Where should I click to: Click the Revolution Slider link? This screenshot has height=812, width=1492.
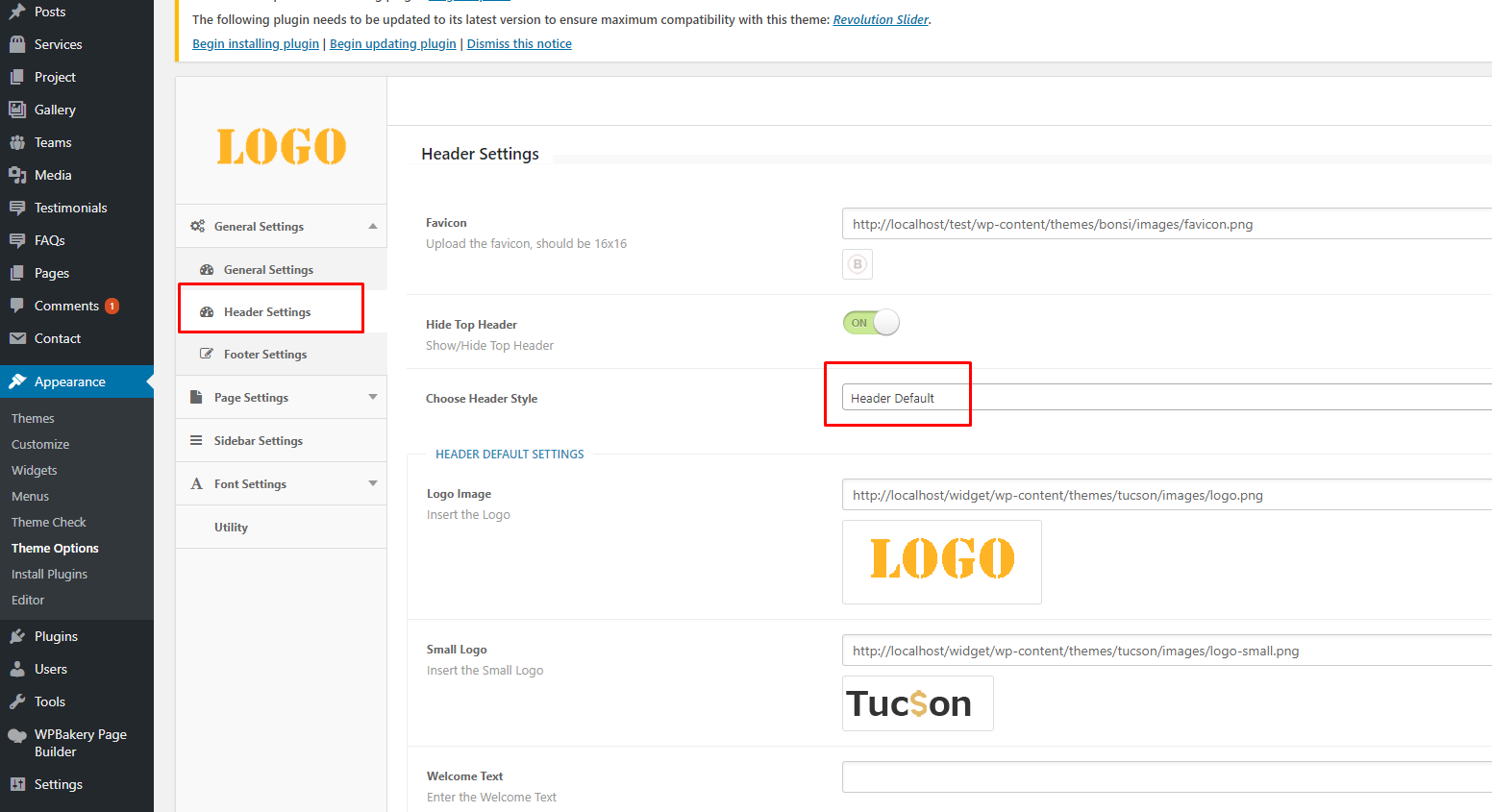(881, 20)
